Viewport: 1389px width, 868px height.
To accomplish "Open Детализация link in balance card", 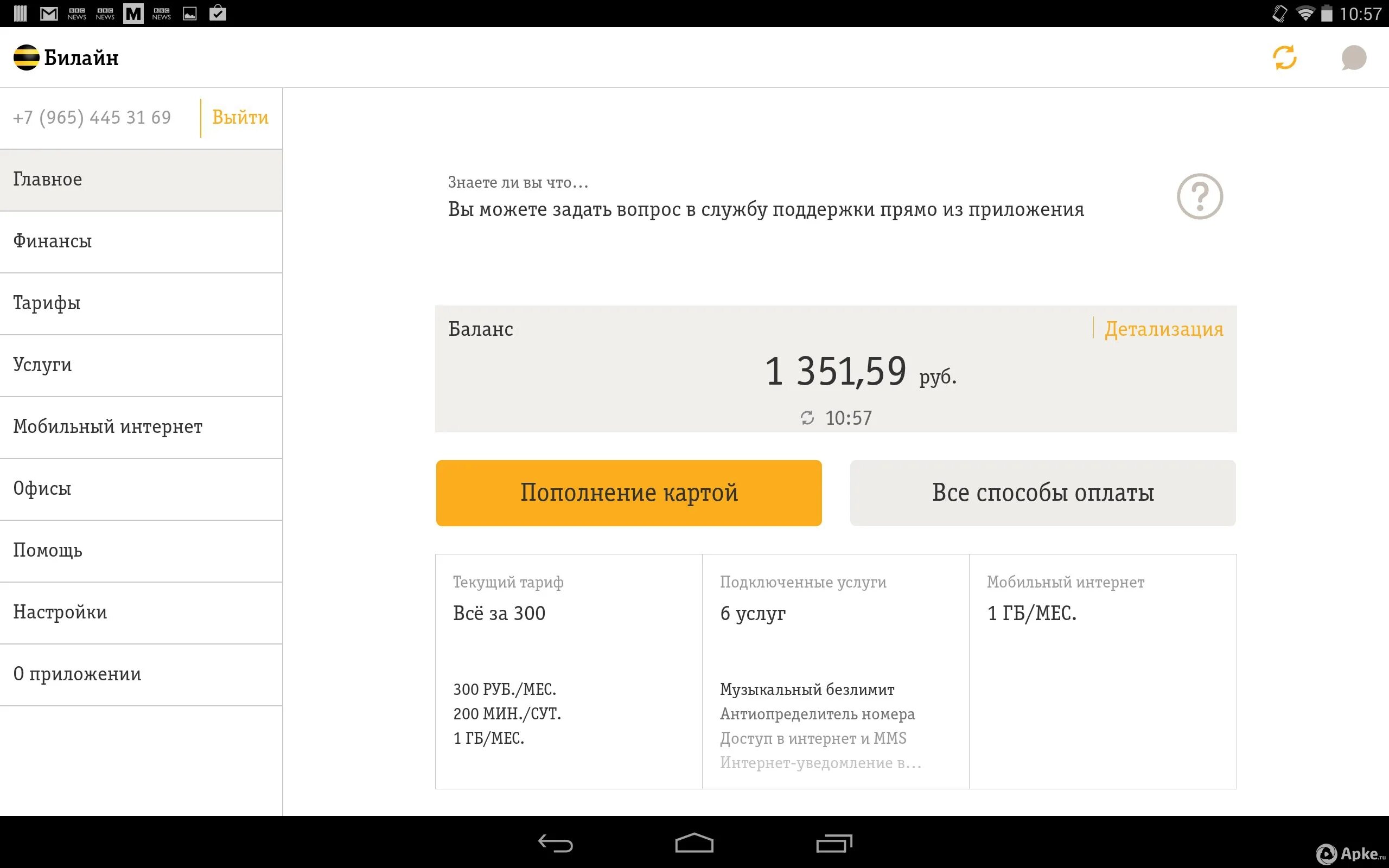I will pos(1164,329).
